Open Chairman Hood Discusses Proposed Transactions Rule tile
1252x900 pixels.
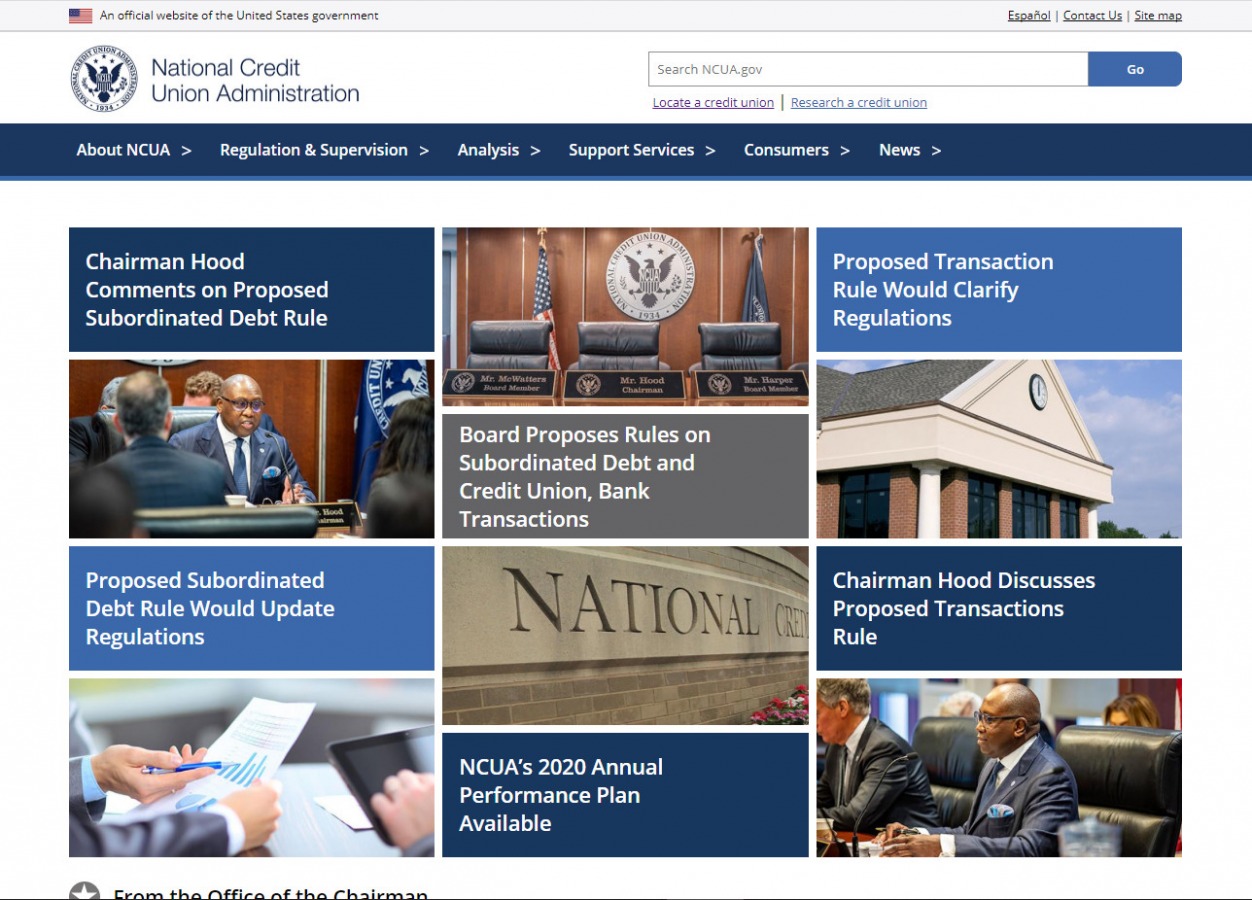999,608
